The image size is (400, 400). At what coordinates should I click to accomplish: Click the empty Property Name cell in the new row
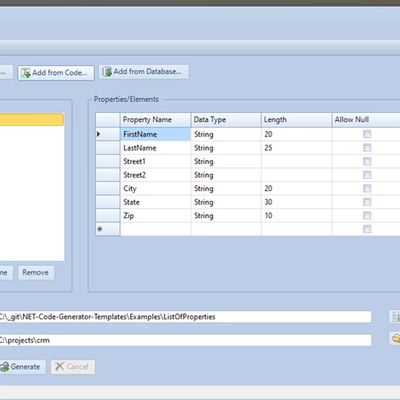click(155, 229)
